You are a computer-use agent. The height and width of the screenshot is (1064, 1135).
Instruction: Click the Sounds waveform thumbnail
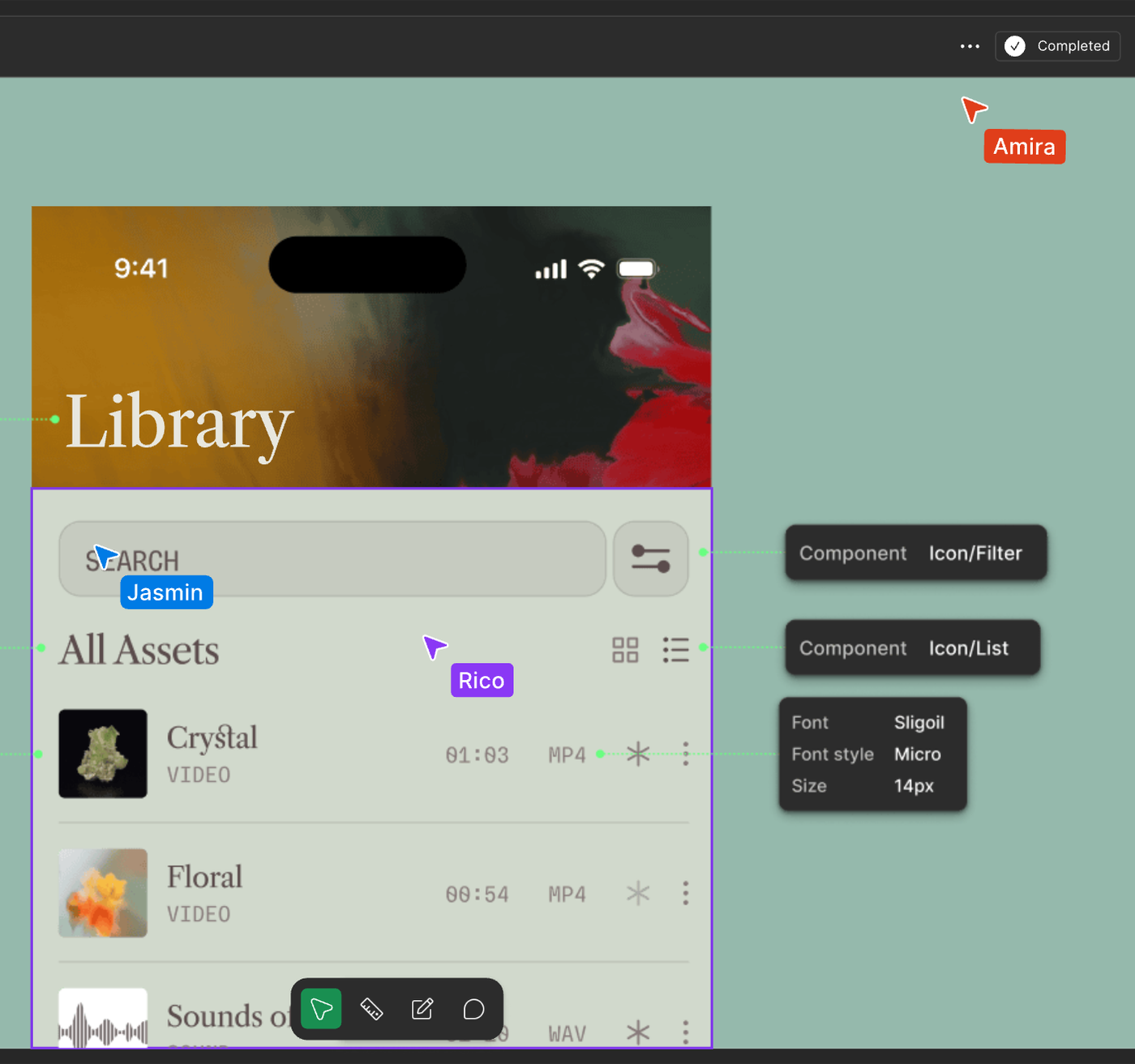(x=103, y=1018)
